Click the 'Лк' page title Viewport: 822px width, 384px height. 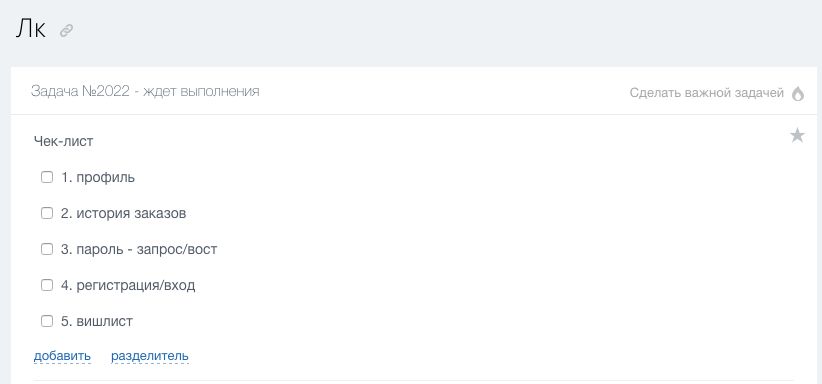(x=31, y=29)
